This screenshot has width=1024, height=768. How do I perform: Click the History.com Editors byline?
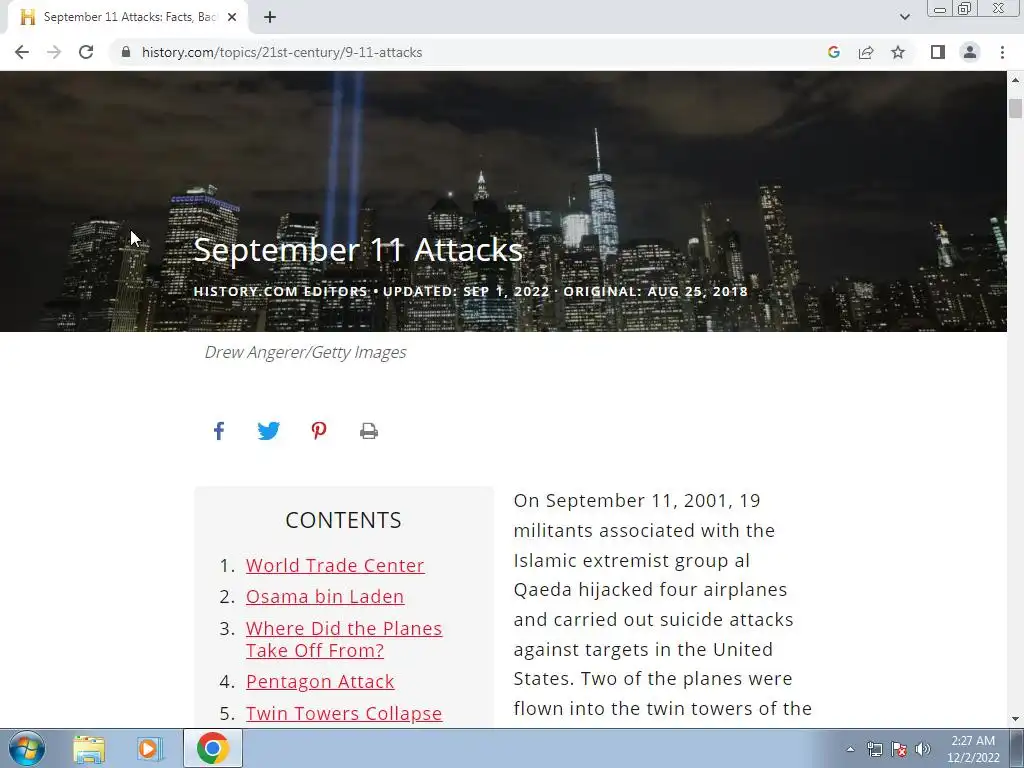tap(281, 291)
